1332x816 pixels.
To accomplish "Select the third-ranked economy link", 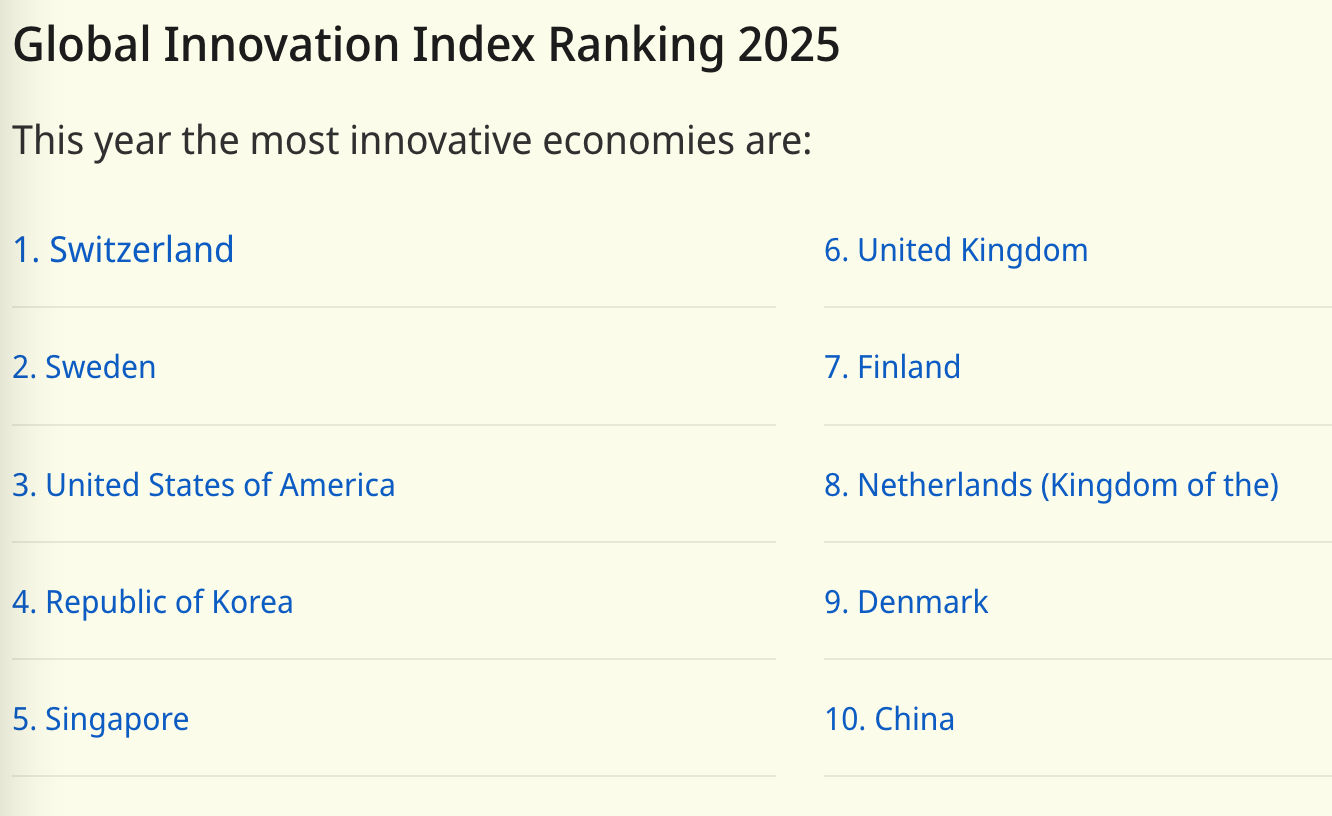I will point(204,485).
